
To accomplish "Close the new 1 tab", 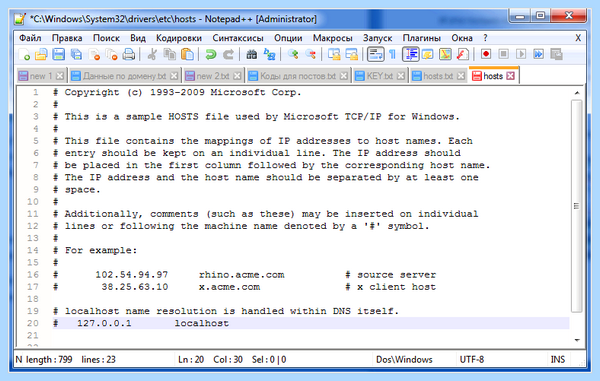I will pyautogui.click(x=60, y=76).
